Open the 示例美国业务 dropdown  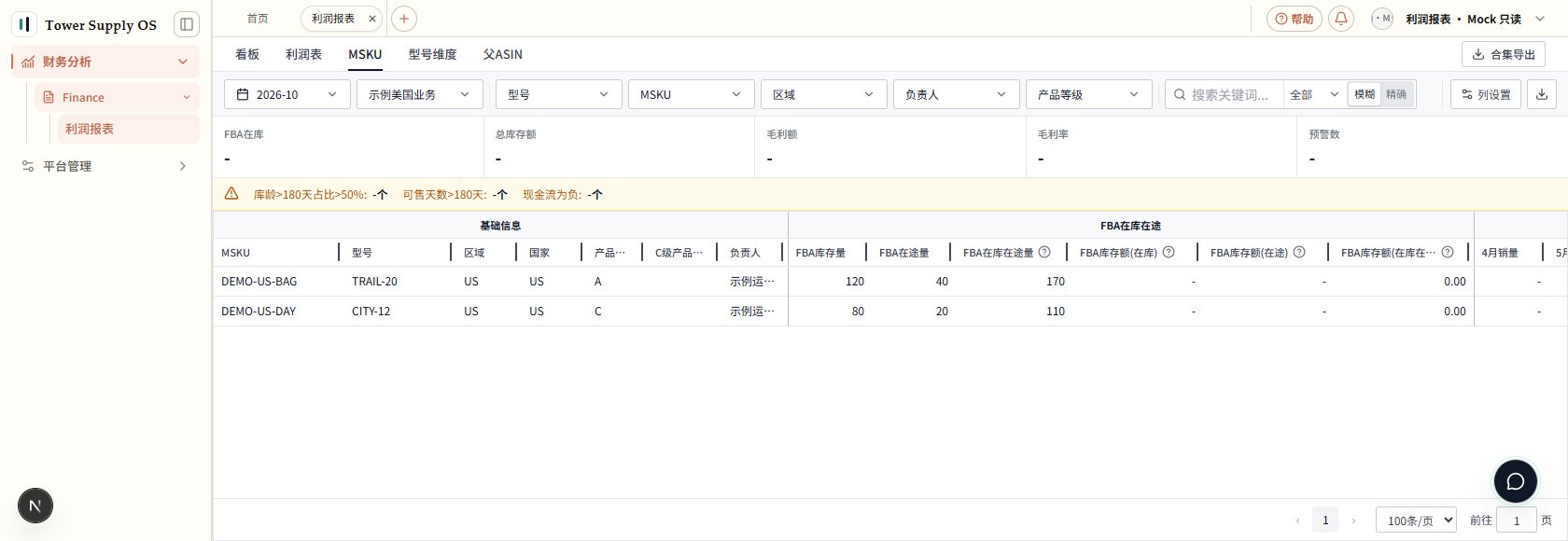pyautogui.click(x=420, y=94)
